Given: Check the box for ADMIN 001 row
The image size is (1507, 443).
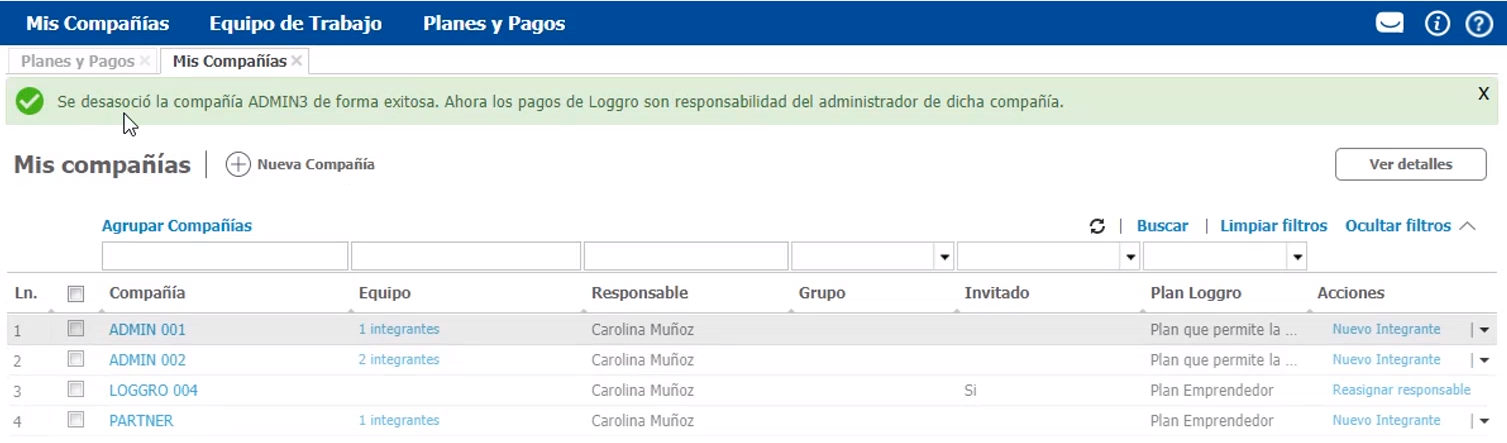Looking at the screenshot, I should click(76, 329).
